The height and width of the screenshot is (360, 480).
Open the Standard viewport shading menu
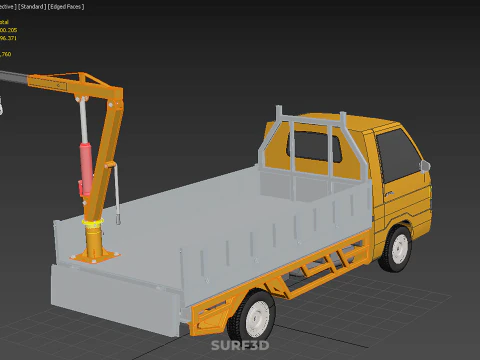coord(32,7)
